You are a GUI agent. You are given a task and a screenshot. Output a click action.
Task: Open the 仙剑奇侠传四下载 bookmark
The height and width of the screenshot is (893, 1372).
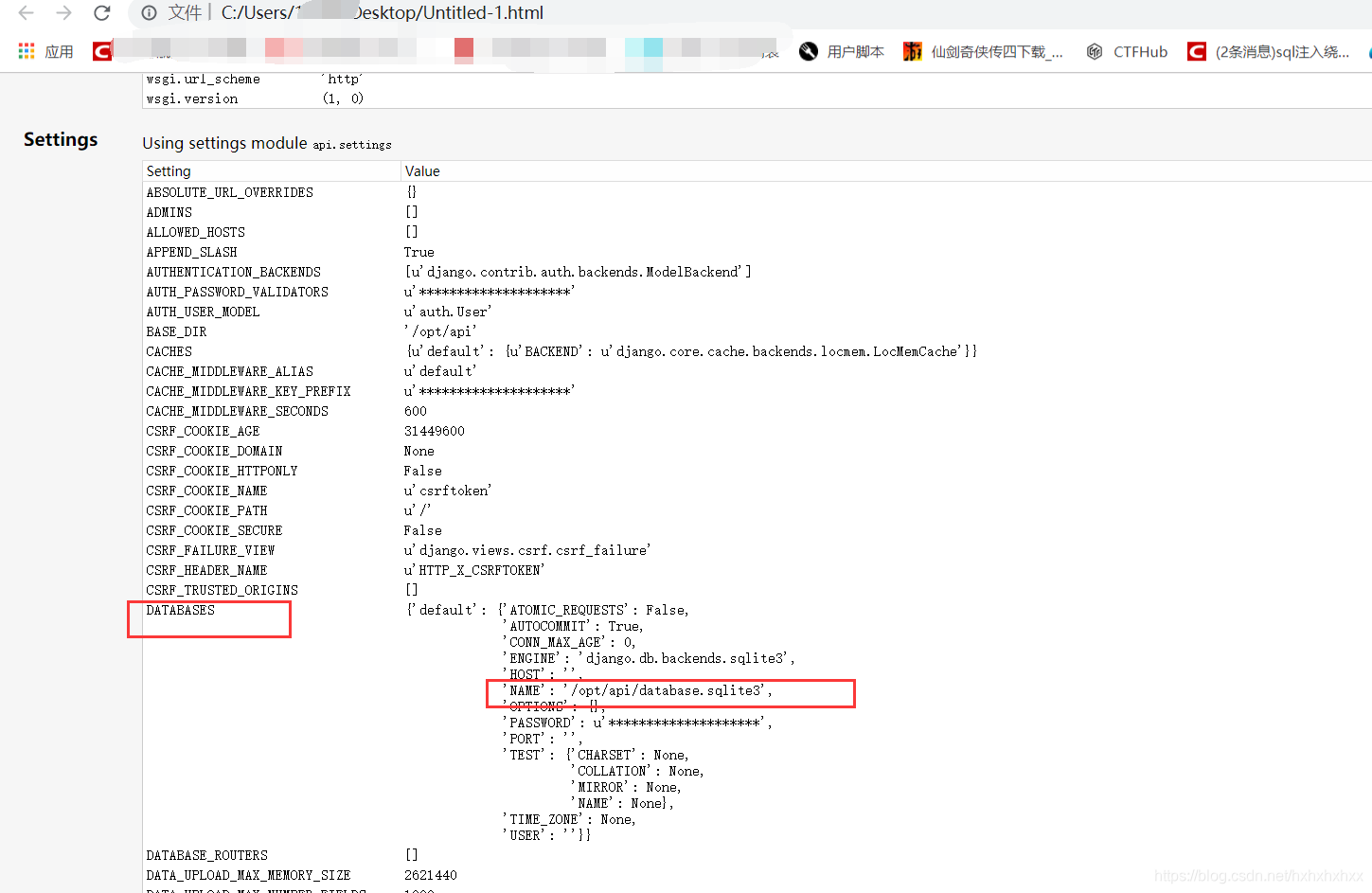click(x=997, y=51)
